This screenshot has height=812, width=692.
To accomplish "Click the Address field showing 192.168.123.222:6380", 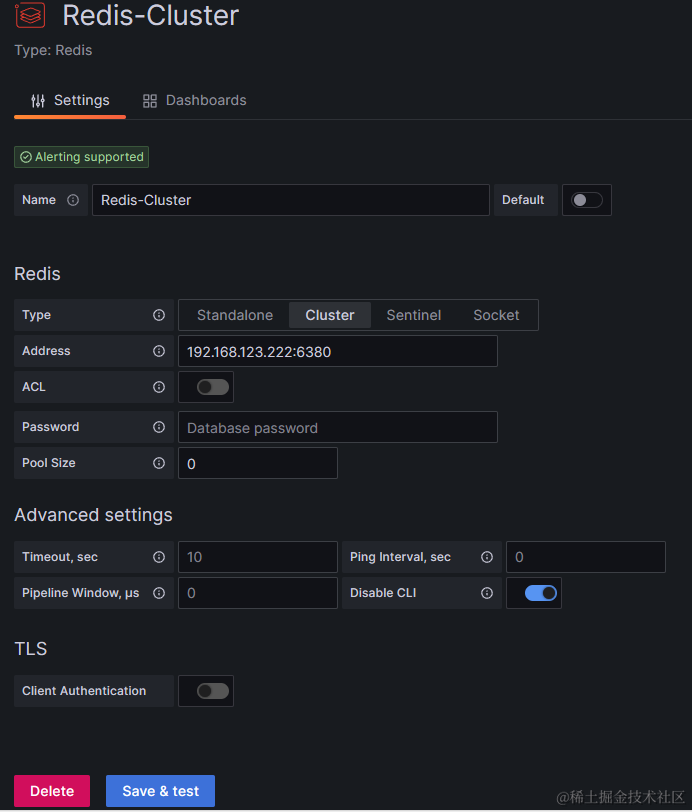I will pyautogui.click(x=338, y=351).
